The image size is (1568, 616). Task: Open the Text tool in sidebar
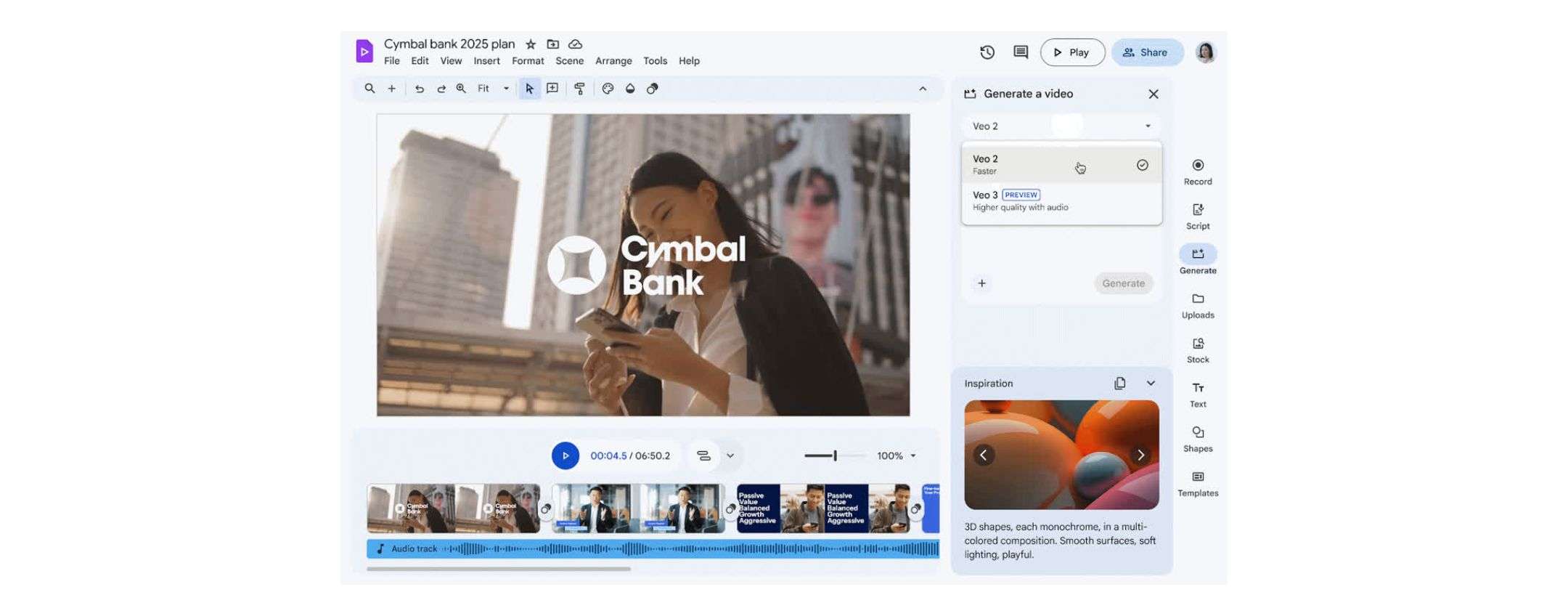1198,394
